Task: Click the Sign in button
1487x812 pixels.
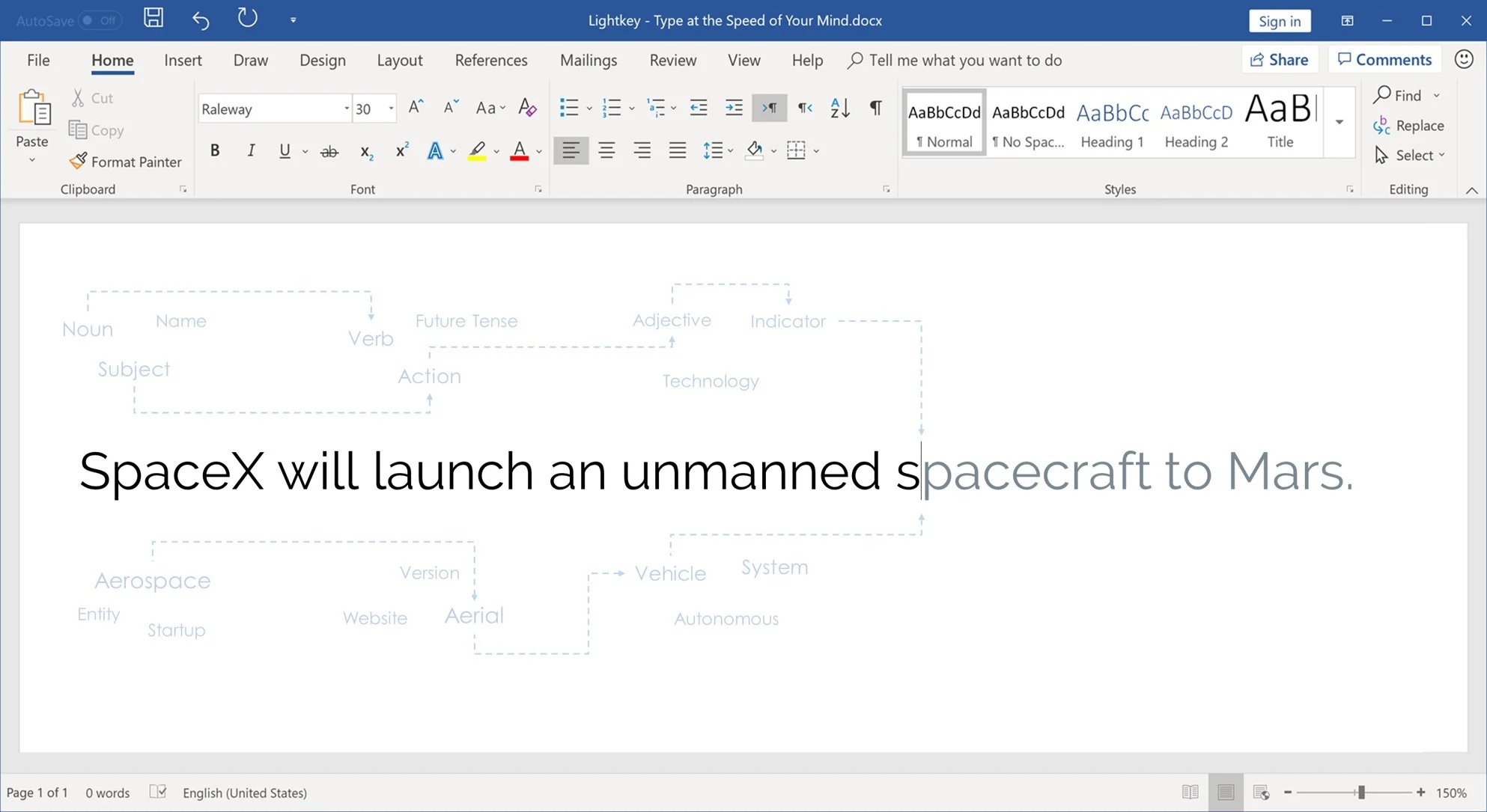Action: pyautogui.click(x=1280, y=20)
